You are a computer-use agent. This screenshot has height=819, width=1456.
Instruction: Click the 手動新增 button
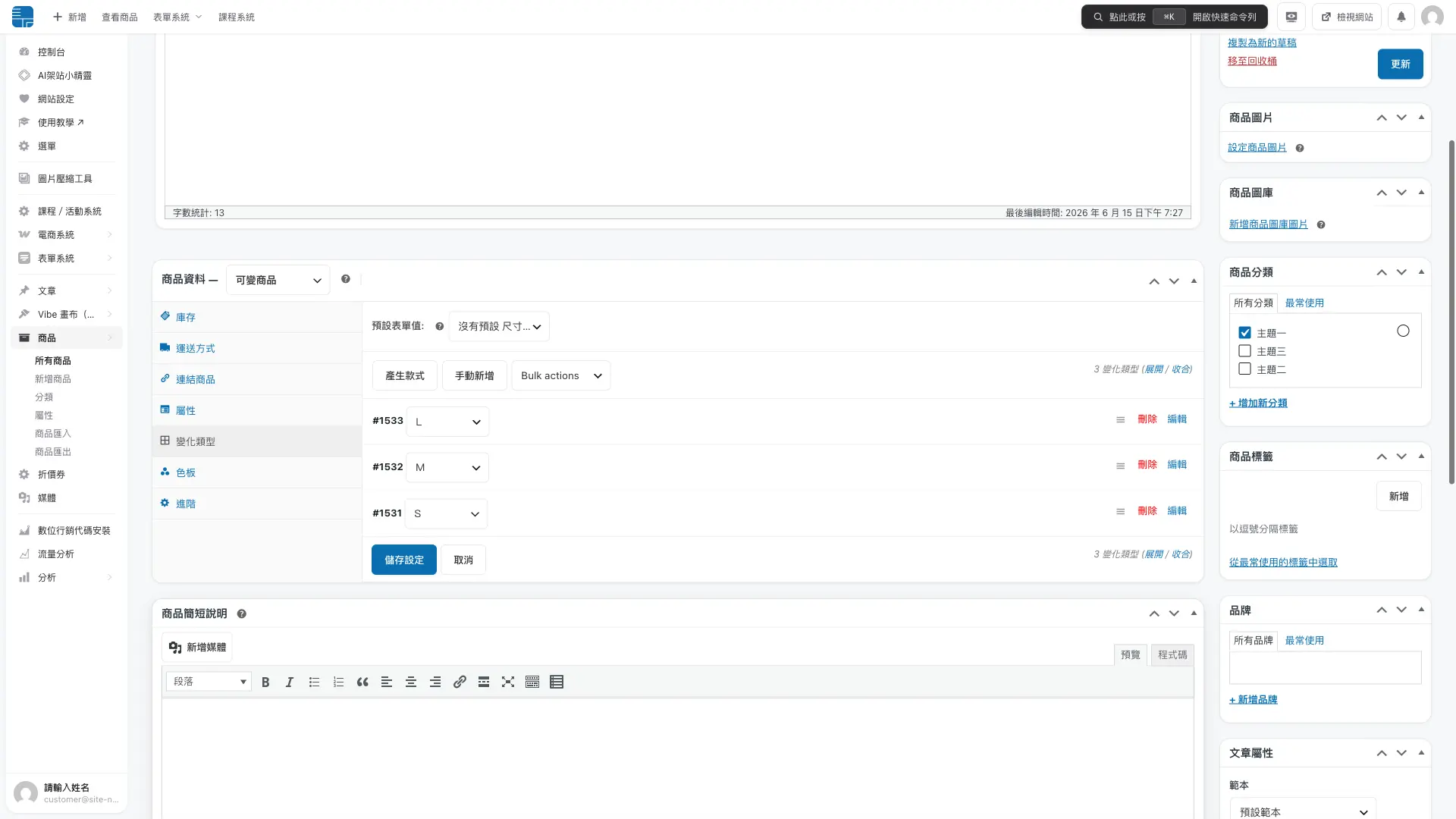[x=475, y=375]
